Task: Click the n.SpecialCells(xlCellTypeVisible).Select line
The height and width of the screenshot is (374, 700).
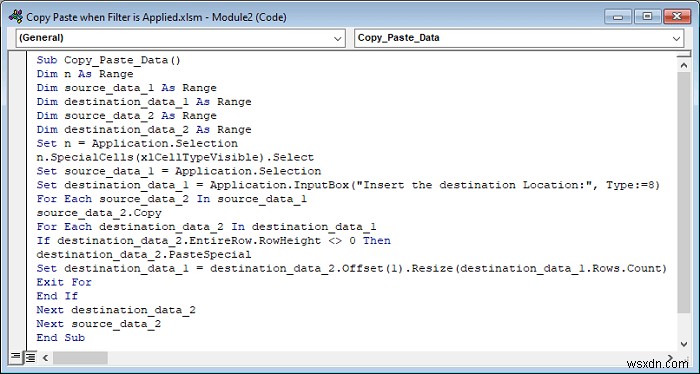Action: [175, 157]
